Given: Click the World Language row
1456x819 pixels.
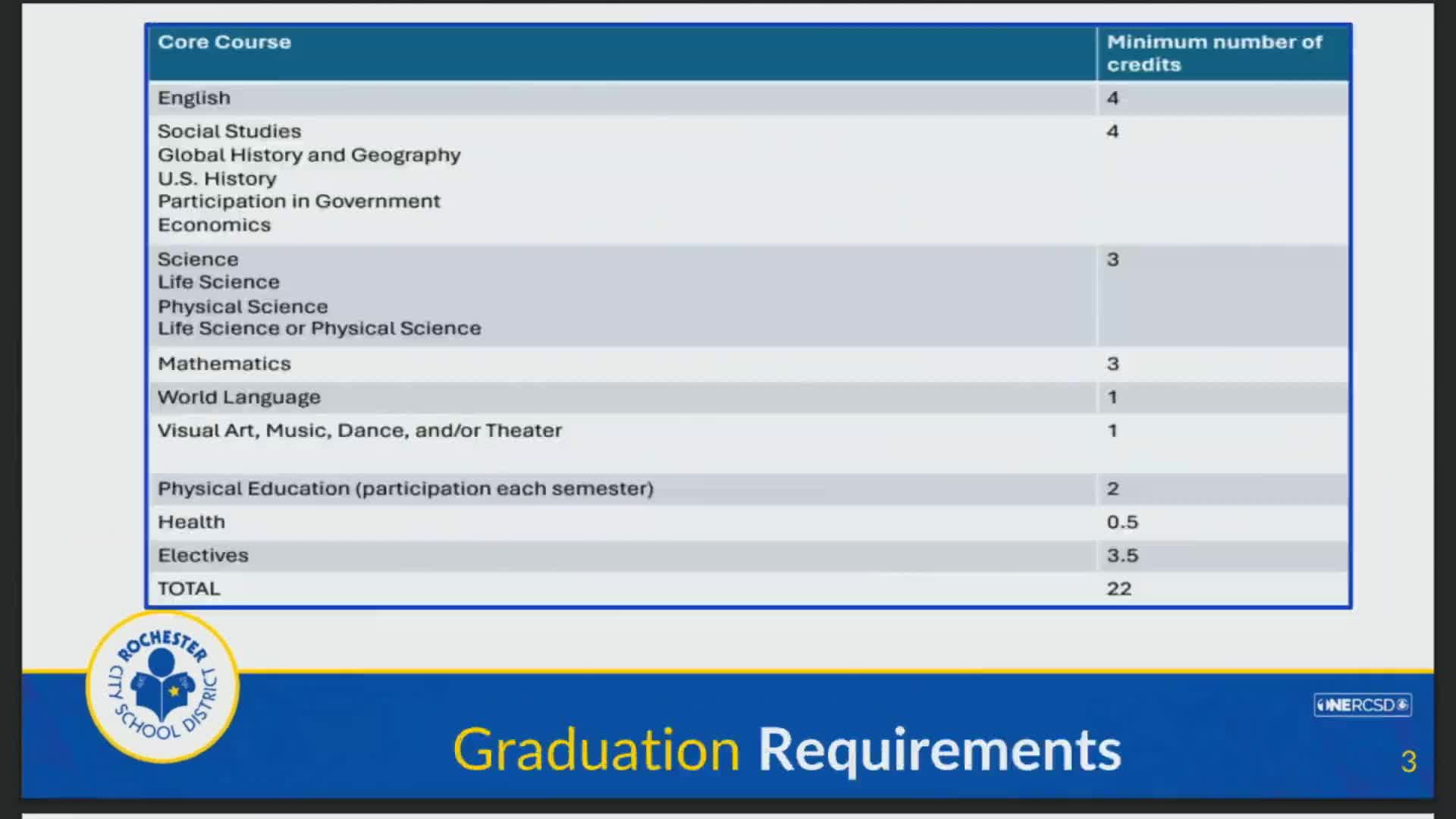Looking at the screenshot, I should pos(239,397).
